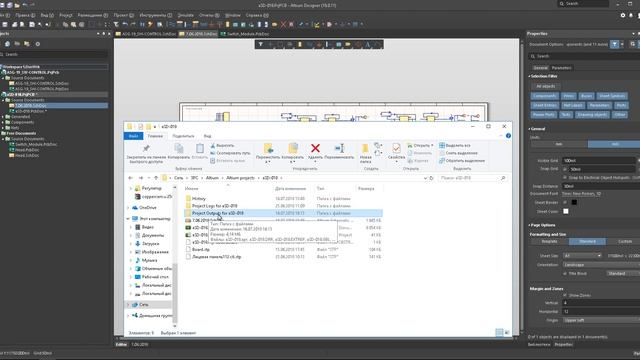Click Altium top-right settings gear icon
This screenshot has width=640, height=360.
[622, 15]
